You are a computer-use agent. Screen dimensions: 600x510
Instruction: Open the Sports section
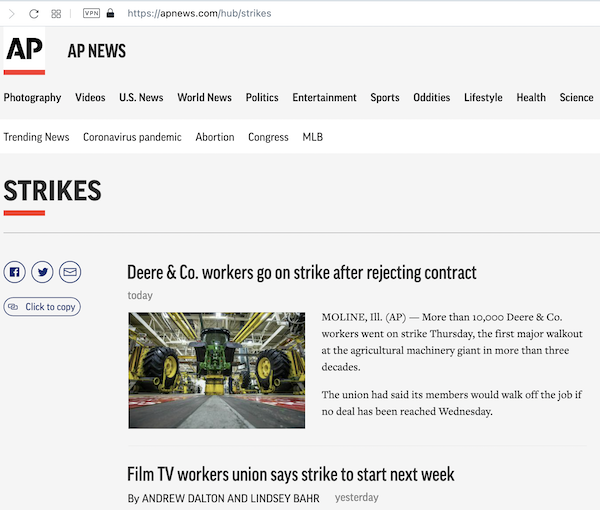pyautogui.click(x=385, y=98)
